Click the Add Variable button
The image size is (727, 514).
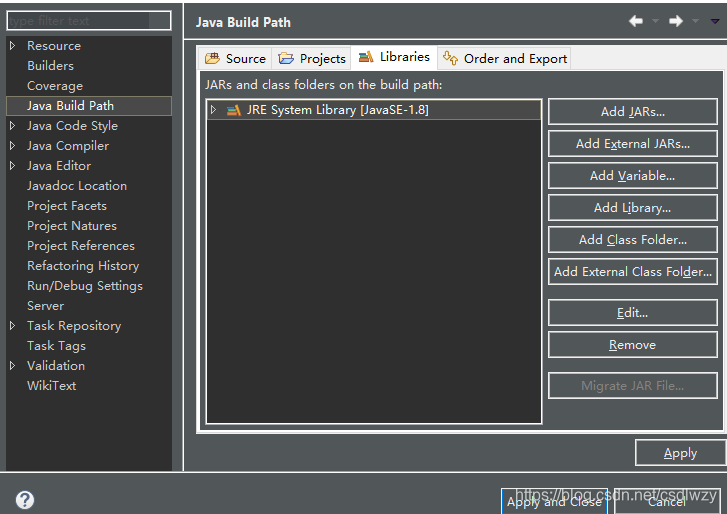click(633, 176)
